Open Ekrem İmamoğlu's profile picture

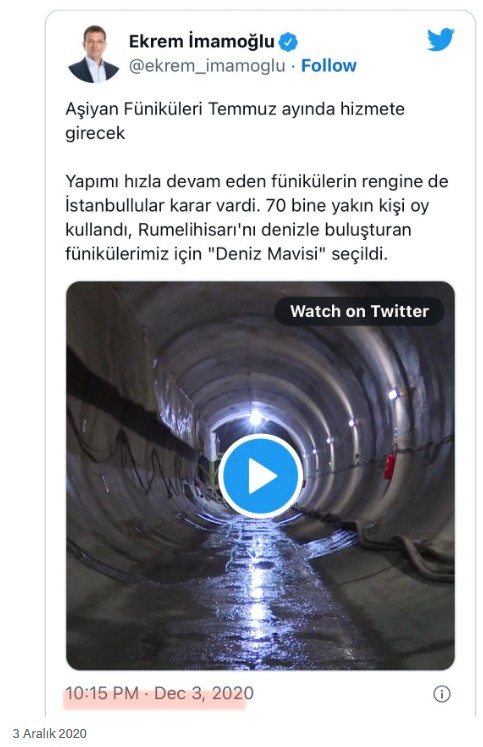point(93,54)
